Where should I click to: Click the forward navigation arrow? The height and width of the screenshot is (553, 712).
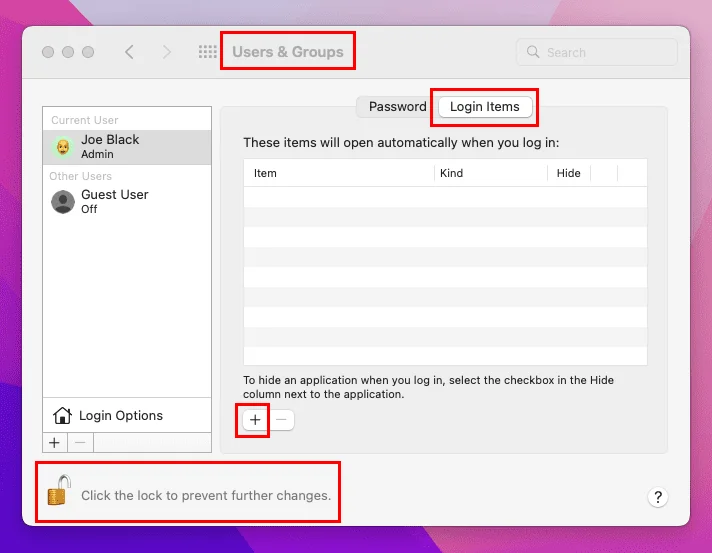[167, 52]
